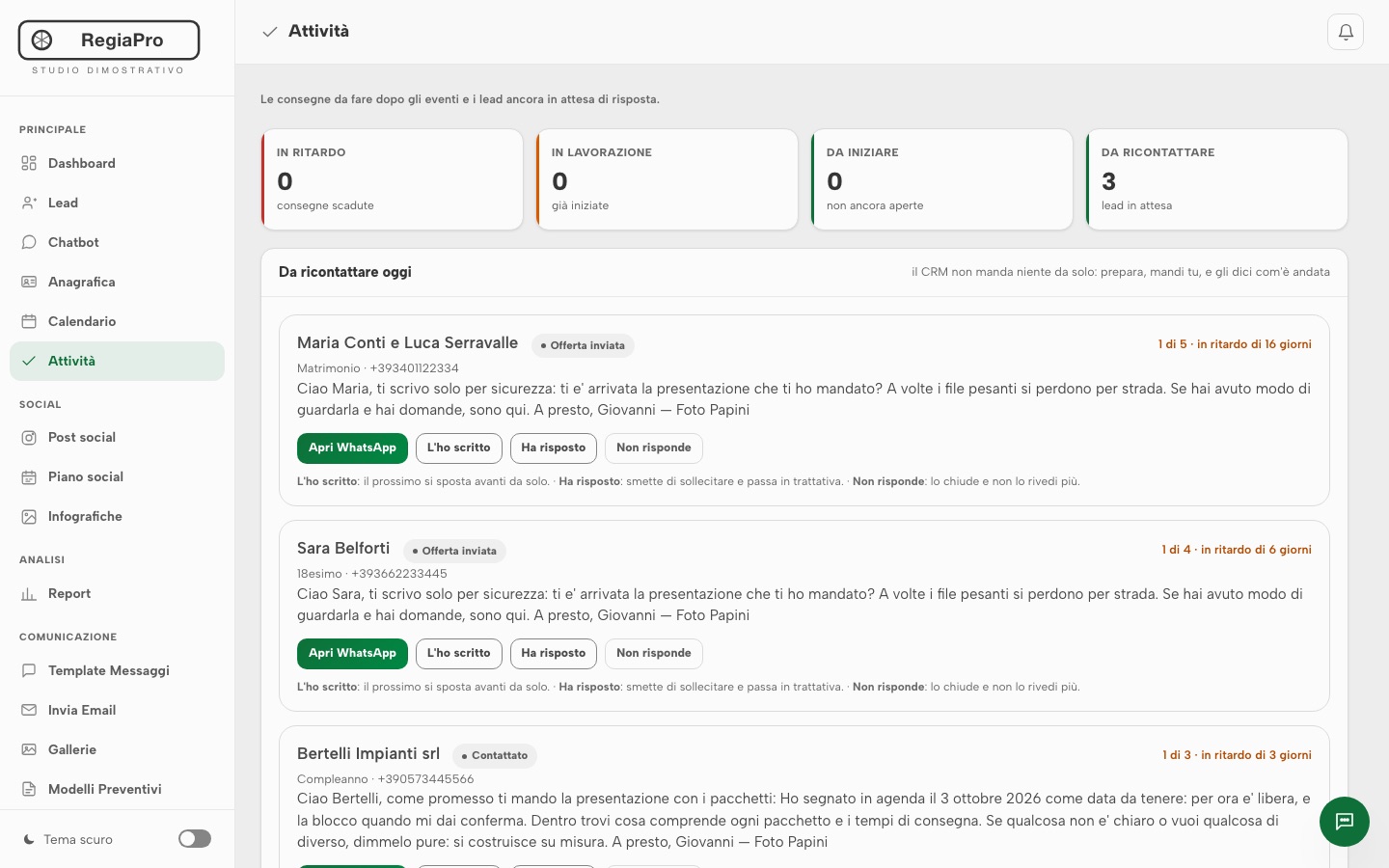Mark Maria Conti lead as Non risponde
The image size is (1389, 868).
click(654, 448)
